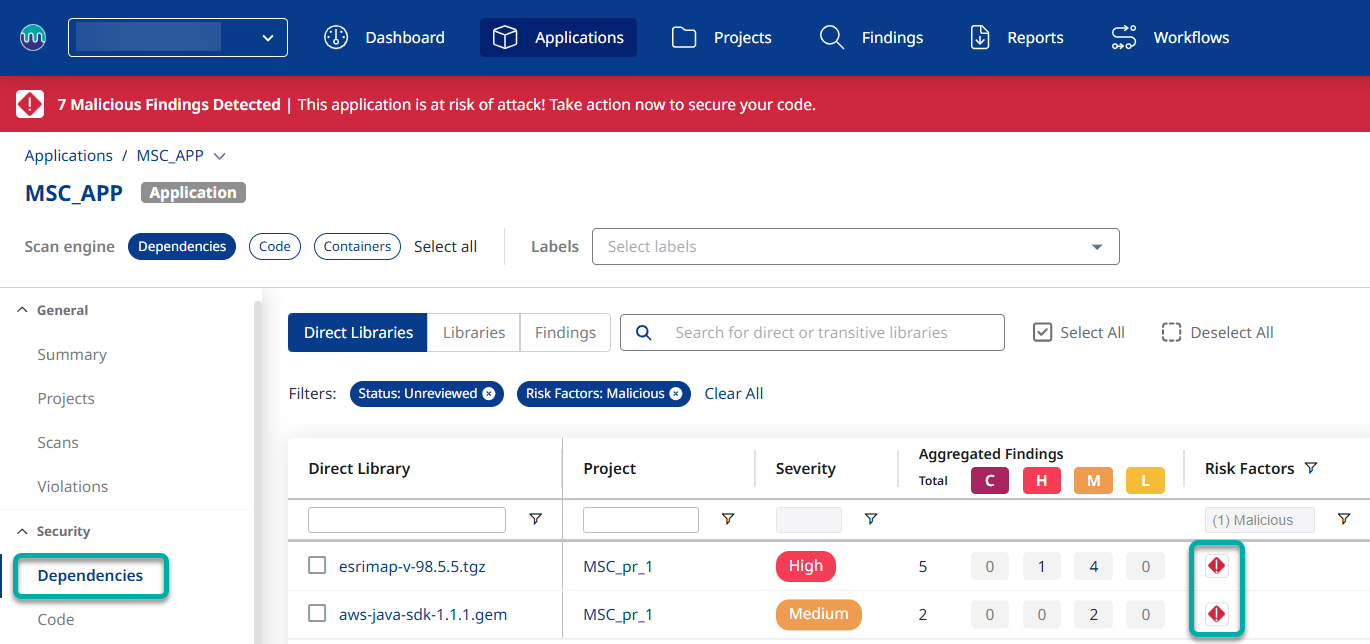
Task: Click the Critical severity color badge
Action: tap(989, 481)
